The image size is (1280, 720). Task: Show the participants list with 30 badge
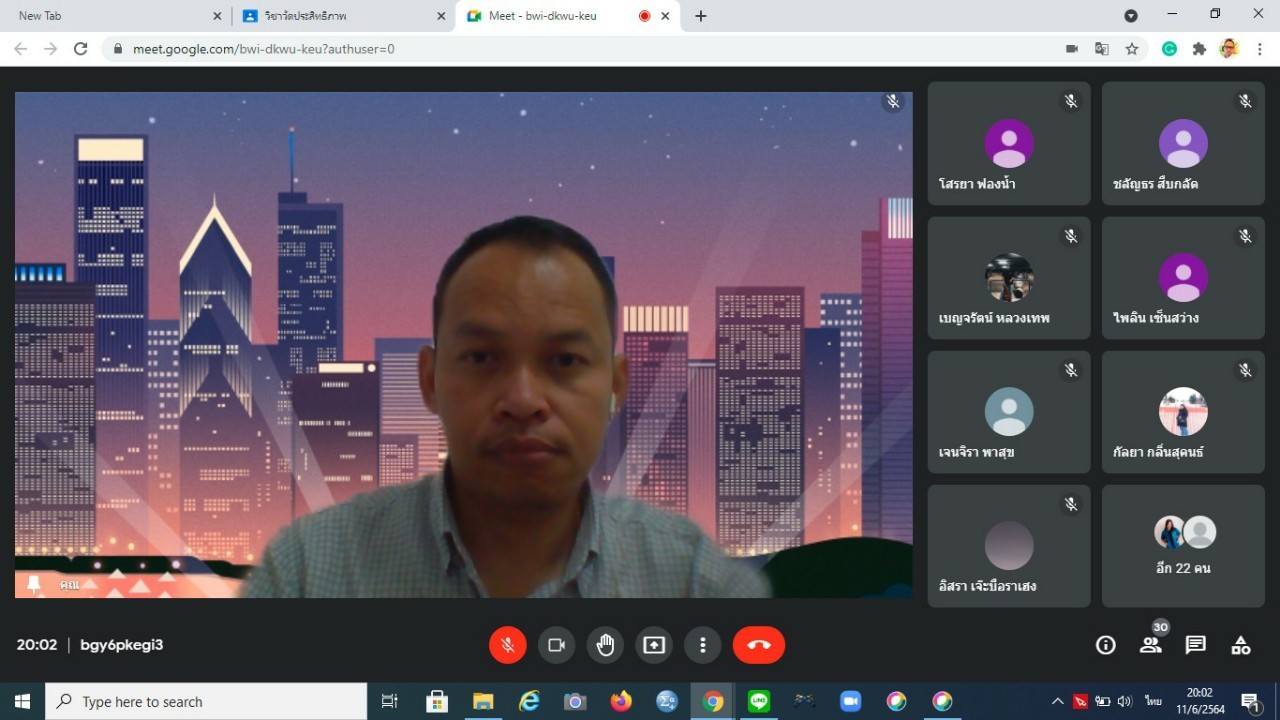click(x=1151, y=645)
